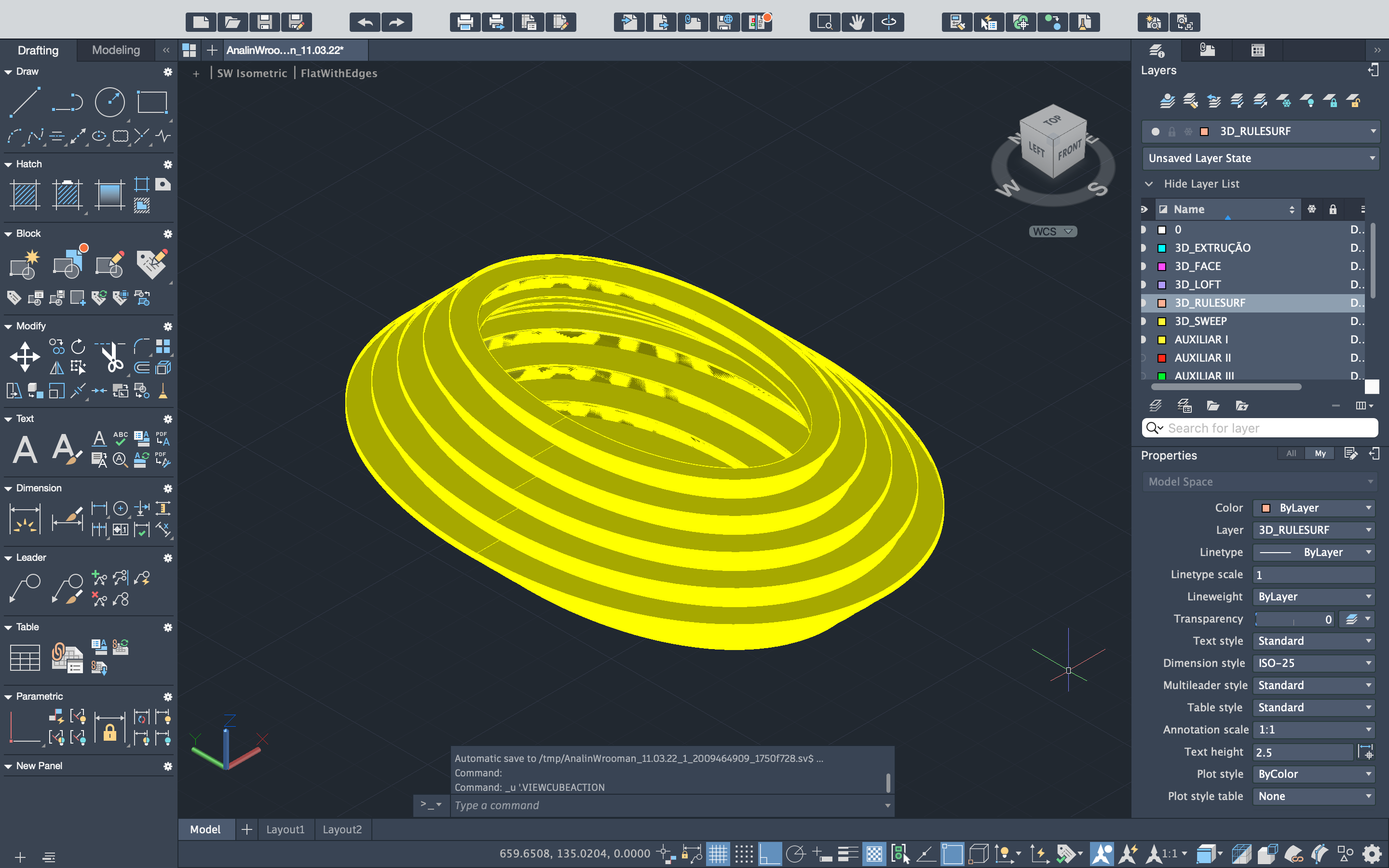1389x868 pixels.
Task: Click the Trim scissors tool
Action: (111, 356)
